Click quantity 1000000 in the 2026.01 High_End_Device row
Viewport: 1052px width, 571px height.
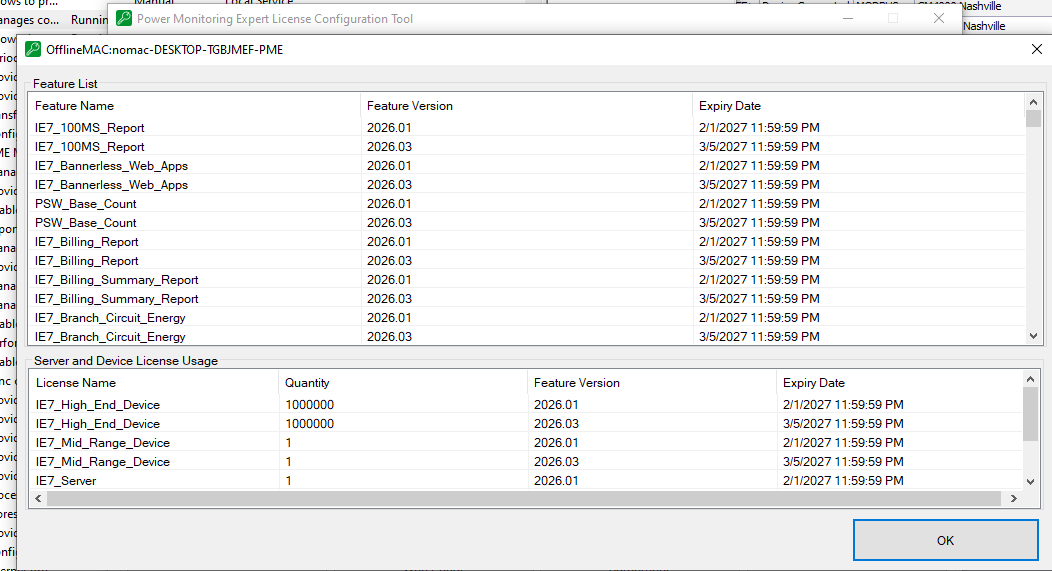pyautogui.click(x=309, y=405)
